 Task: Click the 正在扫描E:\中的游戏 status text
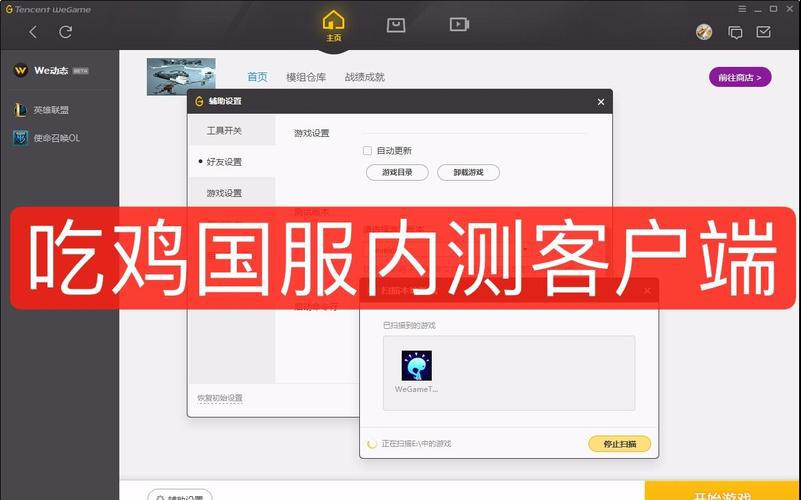[416, 444]
